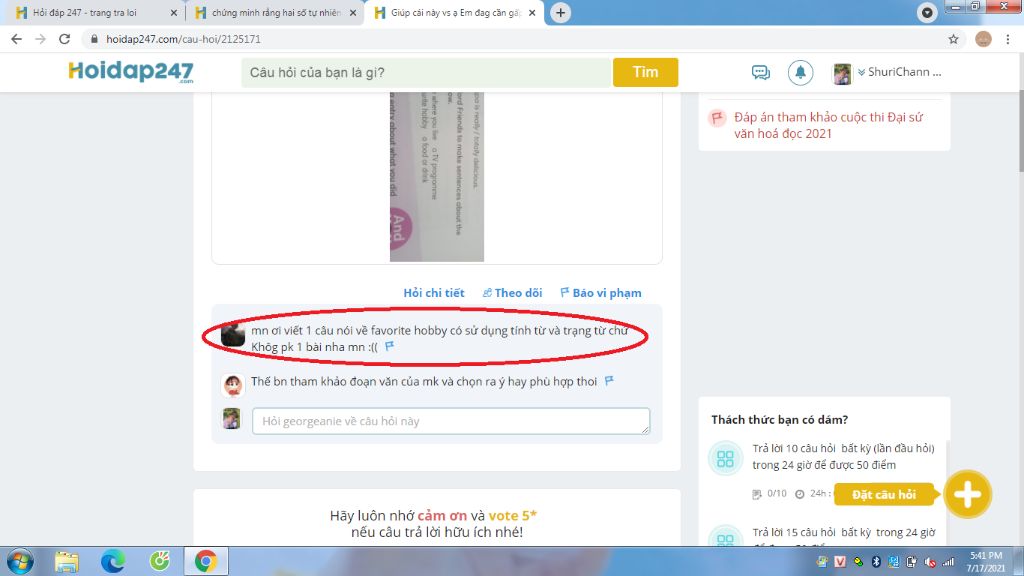
Task: Open Microsoft Edge from taskbar
Action: 113,561
